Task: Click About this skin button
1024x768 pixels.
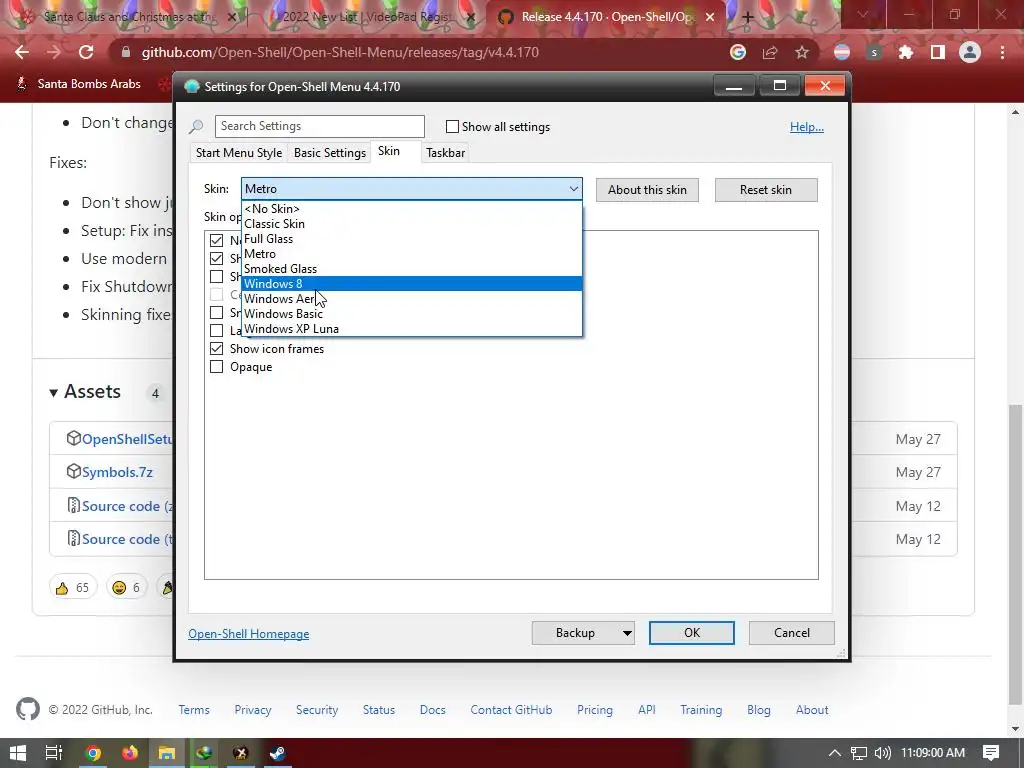Action: (647, 190)
